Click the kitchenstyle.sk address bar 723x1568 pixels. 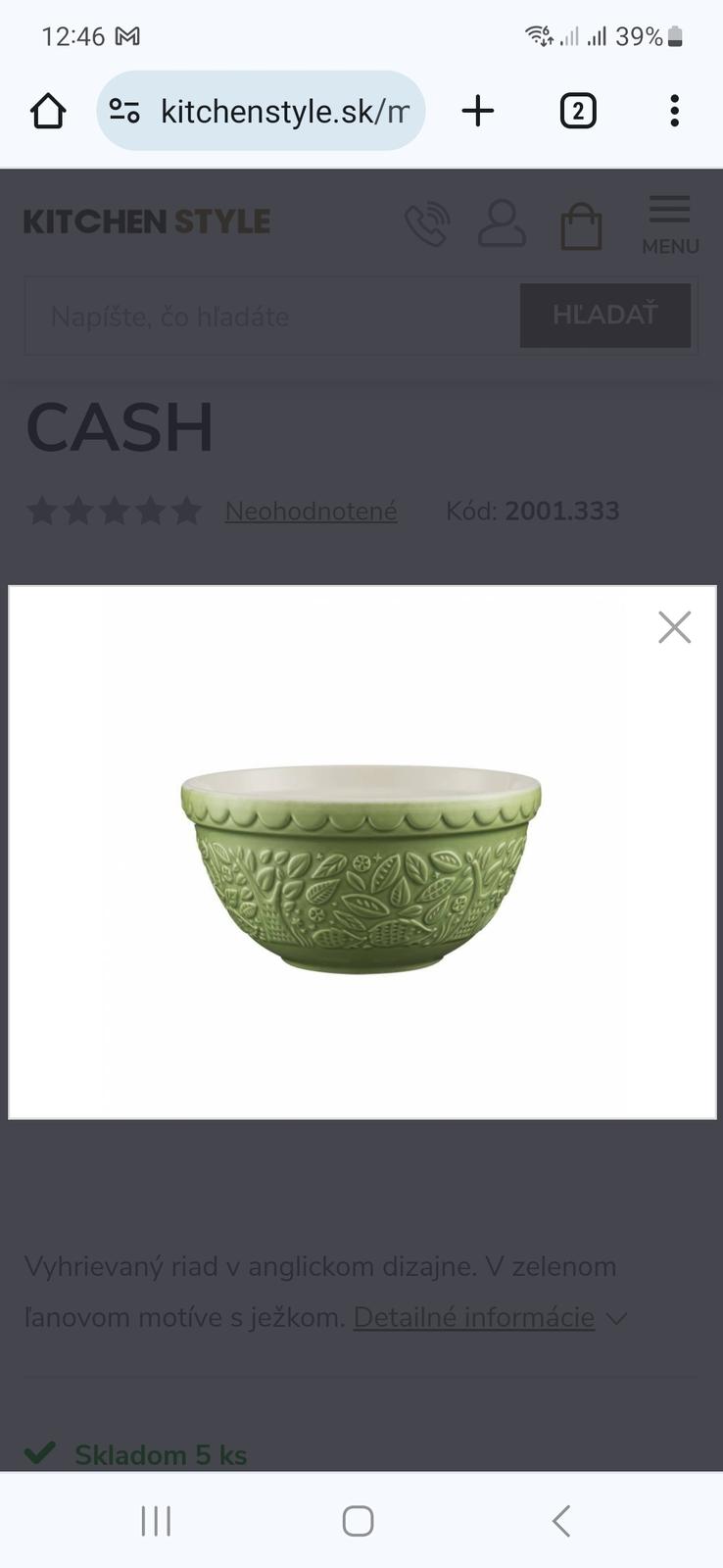[x=261, y=111]
